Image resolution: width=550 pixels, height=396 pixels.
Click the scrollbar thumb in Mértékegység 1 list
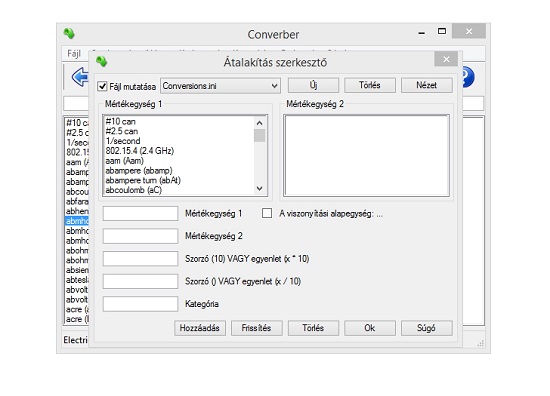(x=260, y=135)
